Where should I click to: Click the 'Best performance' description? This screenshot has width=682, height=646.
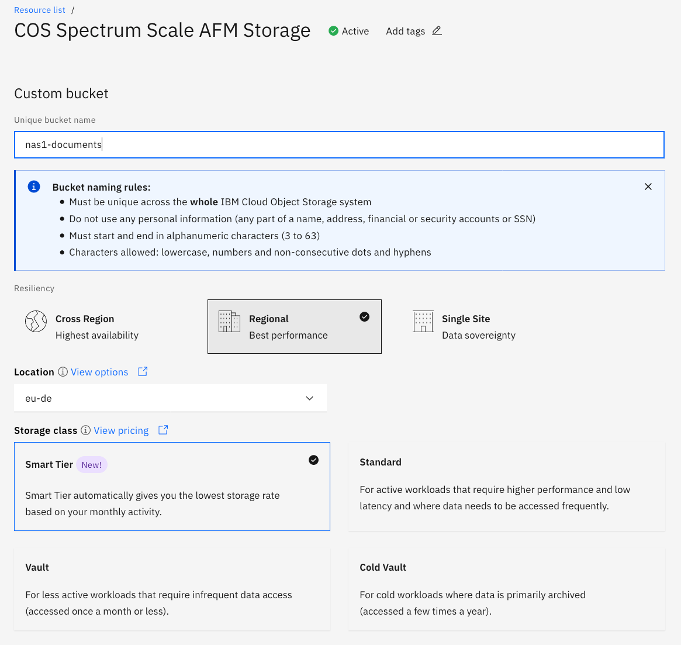[288, 335]
